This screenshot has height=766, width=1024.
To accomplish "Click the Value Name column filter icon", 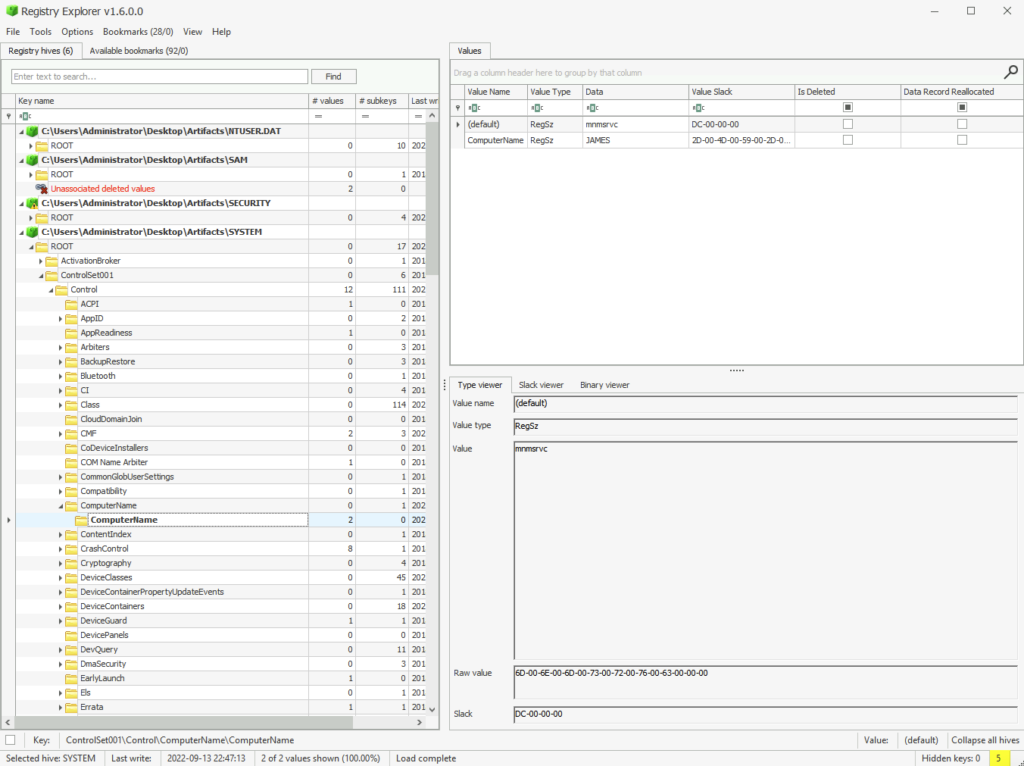I will tap(475, 108).
